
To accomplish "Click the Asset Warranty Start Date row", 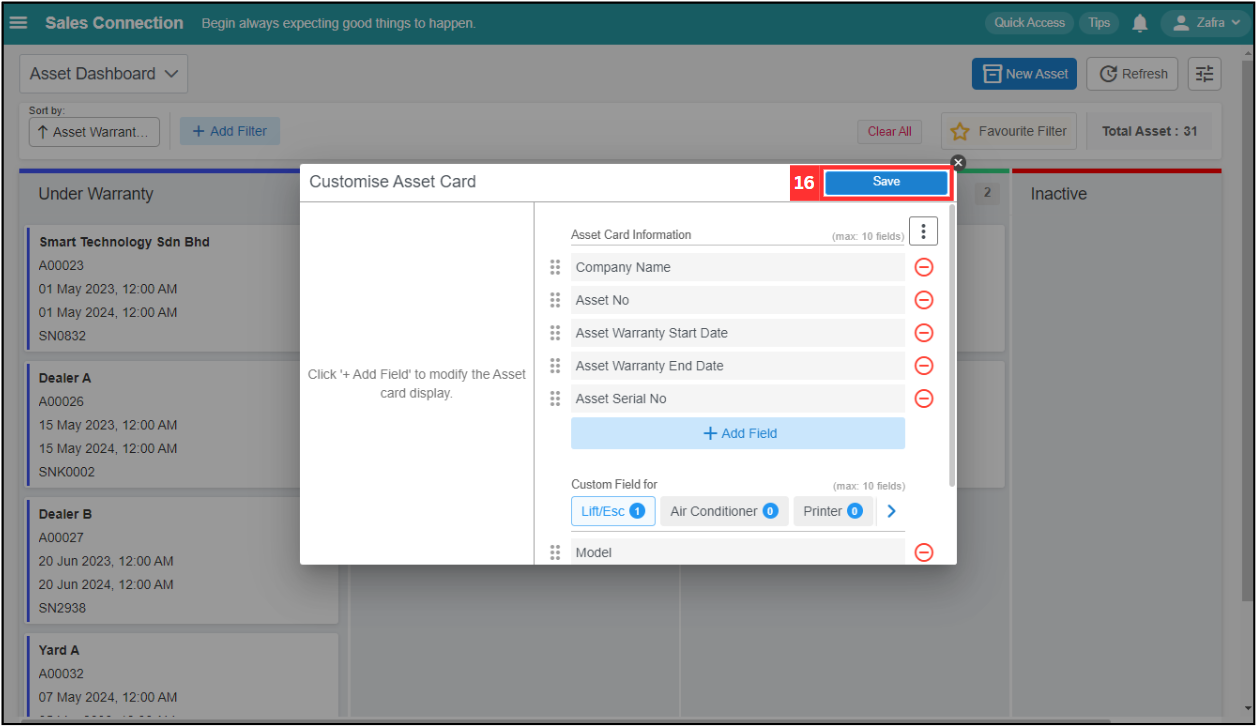I will click(x=738, y=333).
